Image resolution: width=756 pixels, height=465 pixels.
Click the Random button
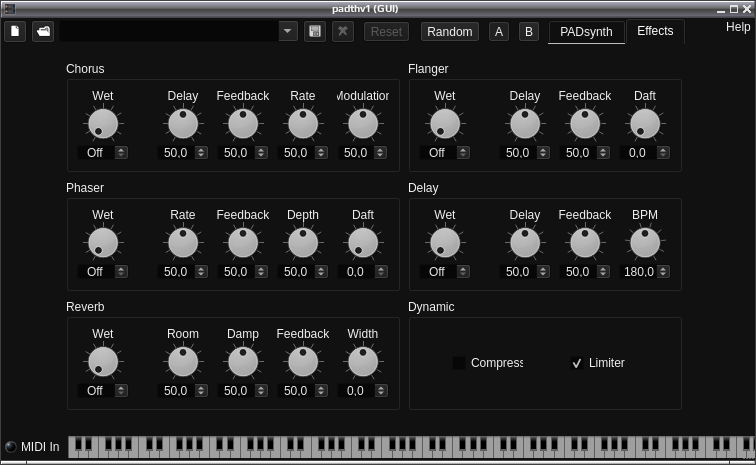(x=450, y=32)
